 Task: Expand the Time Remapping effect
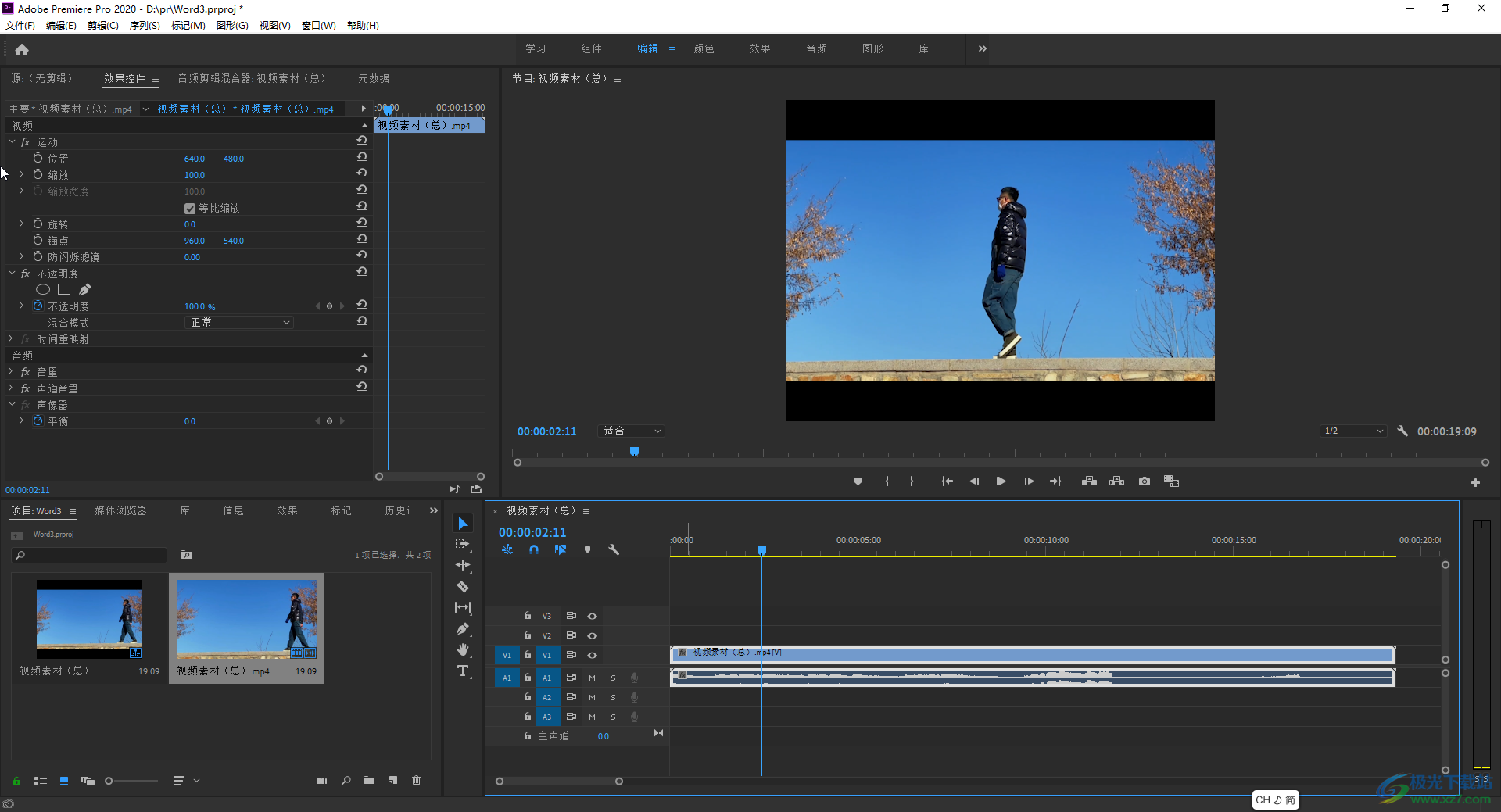pos(11,339)
